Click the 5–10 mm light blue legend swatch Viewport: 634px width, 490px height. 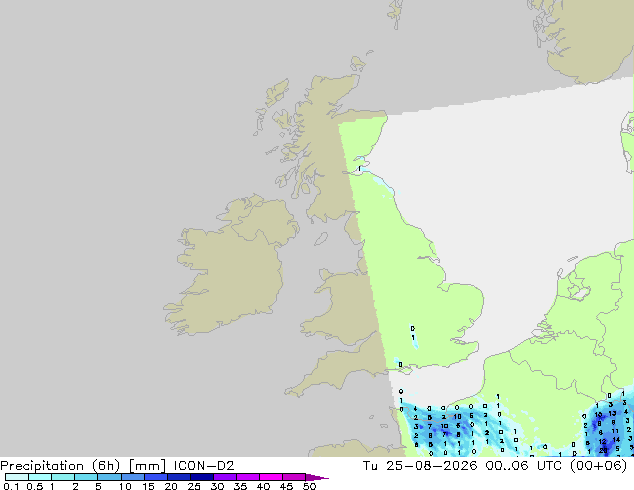click(x=110, y=477)
